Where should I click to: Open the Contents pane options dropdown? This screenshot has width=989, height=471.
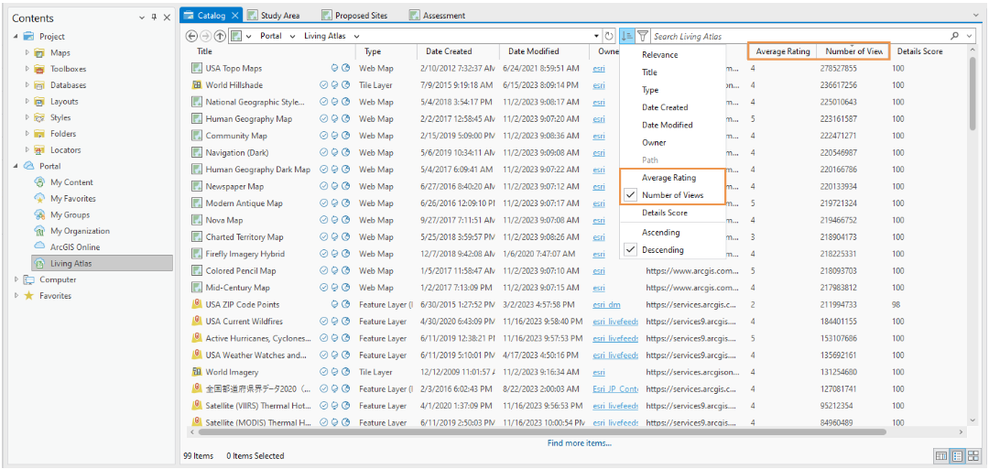pyautogui.click(x=141, y=18)
